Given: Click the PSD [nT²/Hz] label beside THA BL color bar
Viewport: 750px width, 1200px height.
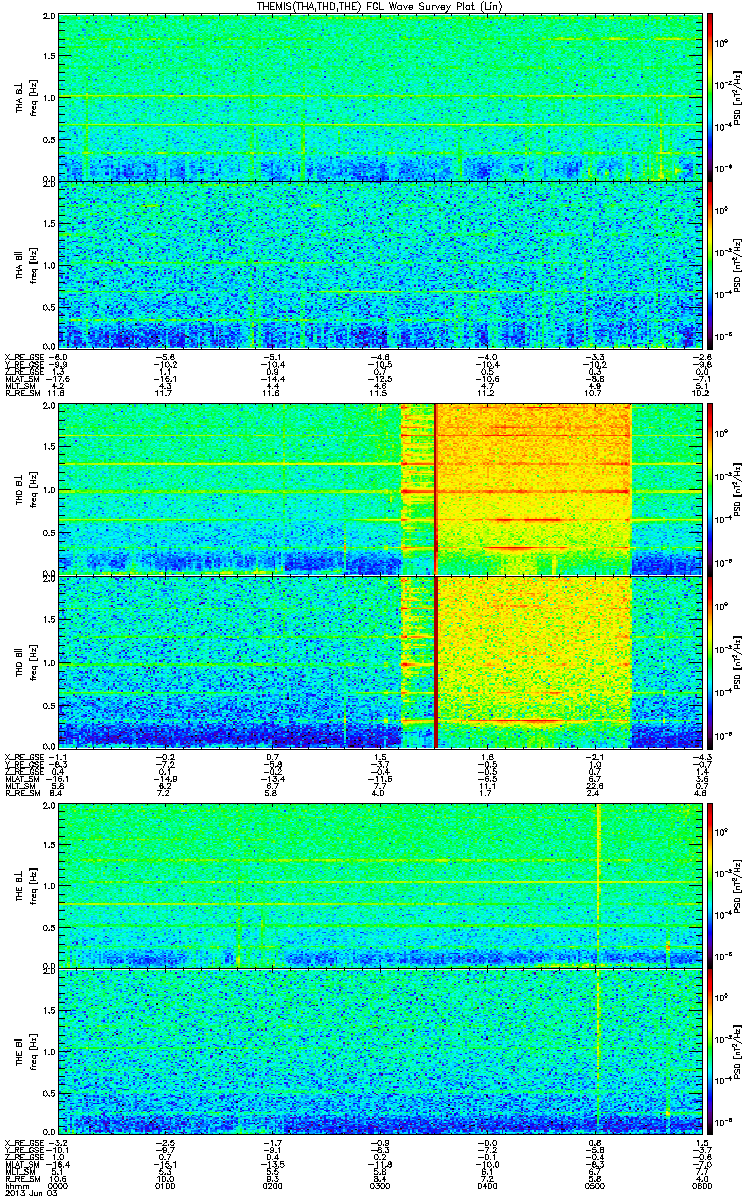Looking at the screenshot, I should tap(738, 97).
